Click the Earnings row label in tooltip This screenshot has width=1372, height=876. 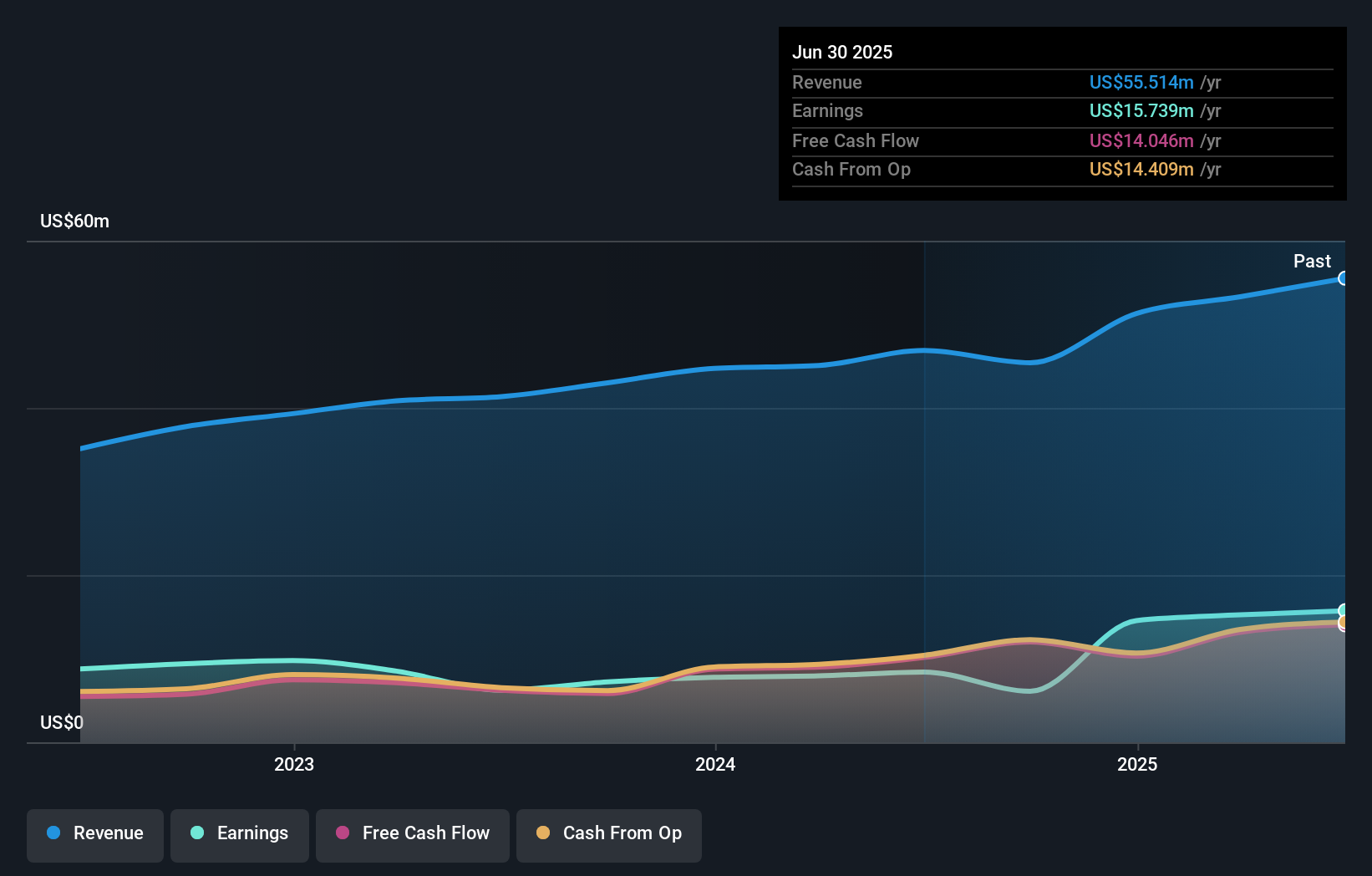(x=827, y=111)
